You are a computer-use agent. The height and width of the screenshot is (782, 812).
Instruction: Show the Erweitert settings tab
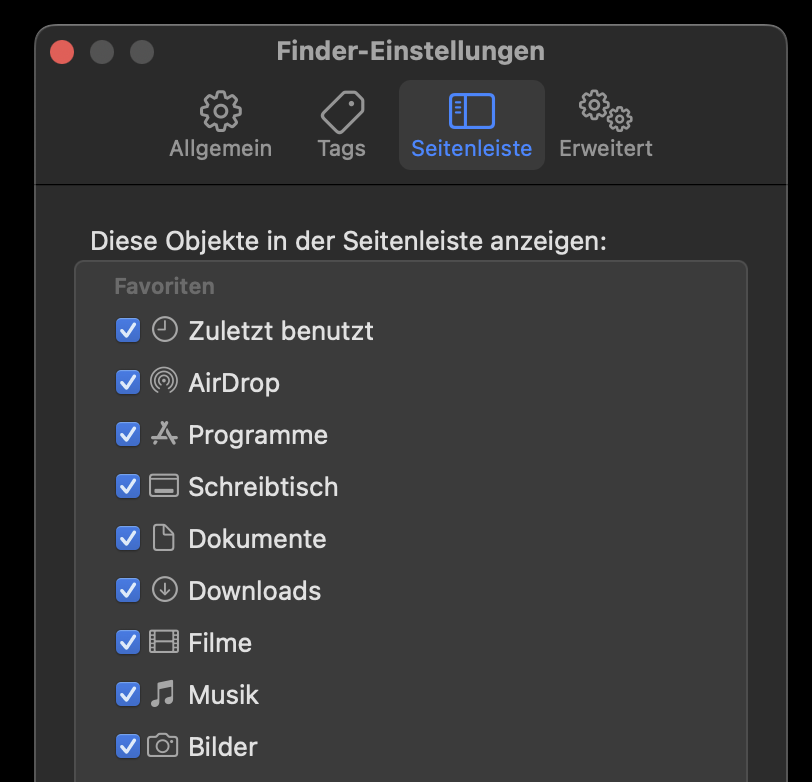(x=605, y=126)
